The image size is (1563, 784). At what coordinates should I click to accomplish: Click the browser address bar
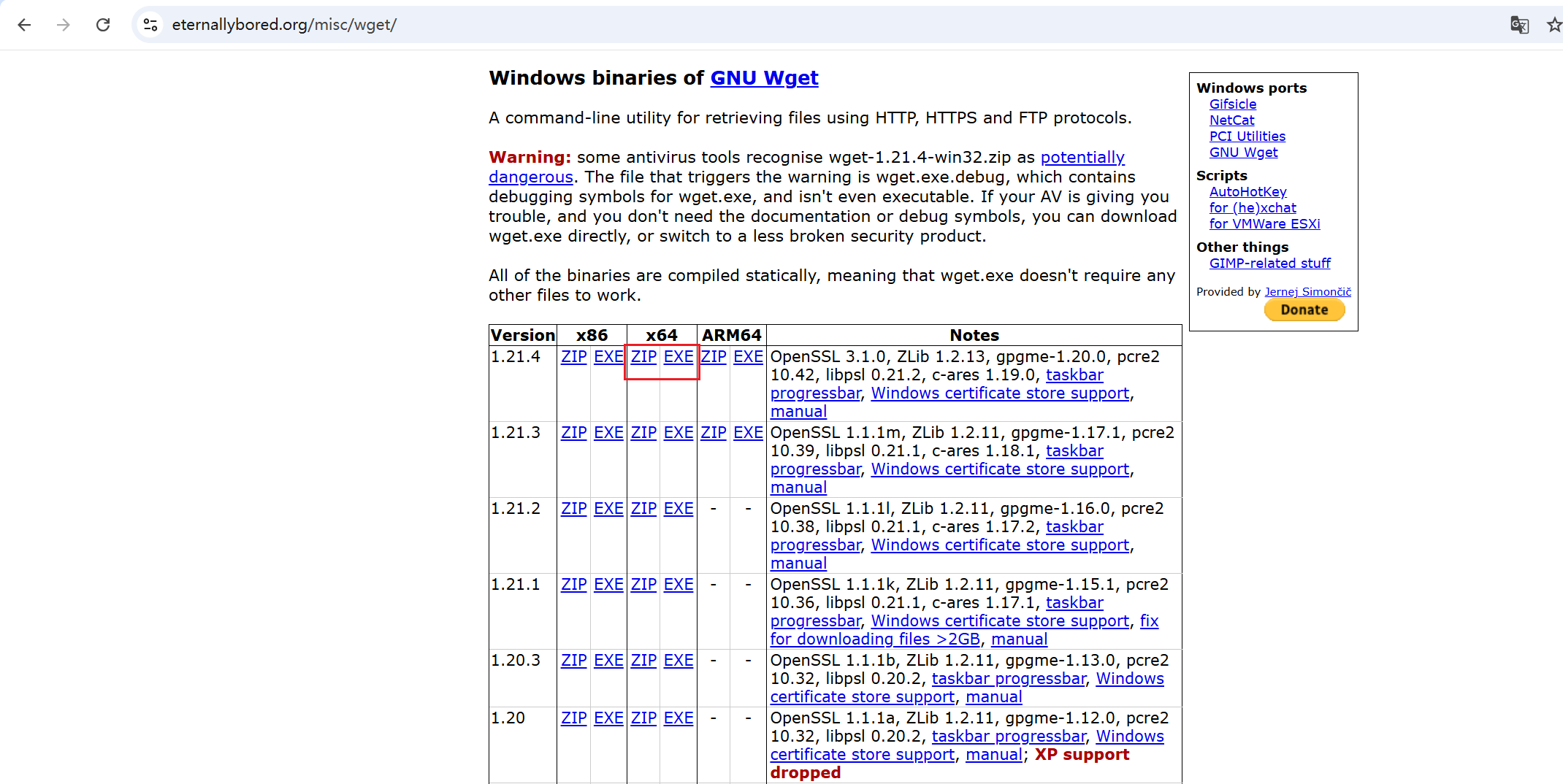click(x=285, y=24)
